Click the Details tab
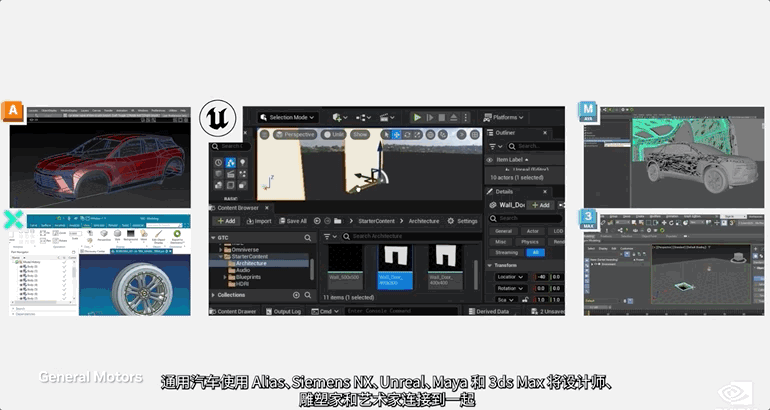770x410 pixels. pos(504,191)
